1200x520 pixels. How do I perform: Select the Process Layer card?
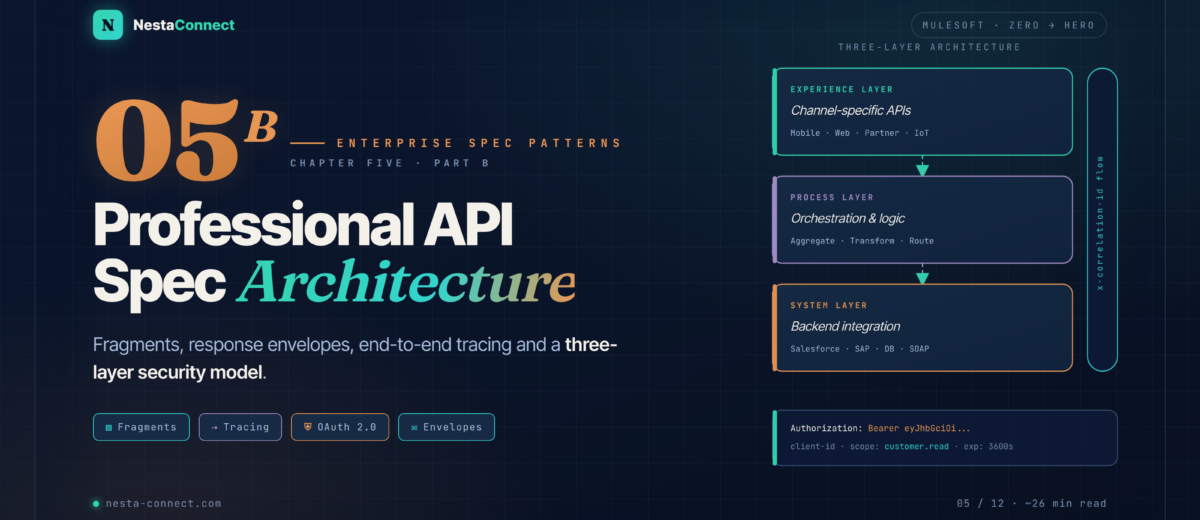pos(922,220)
